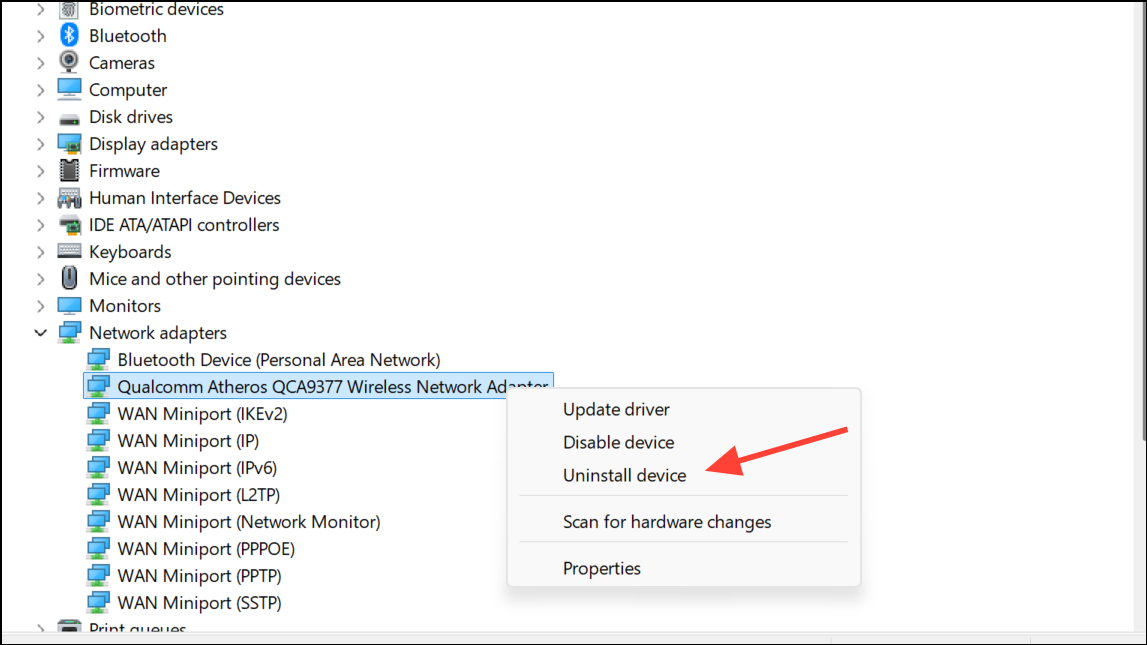
Task: Click the Cameras webcam icon
Action: point(69,63)
